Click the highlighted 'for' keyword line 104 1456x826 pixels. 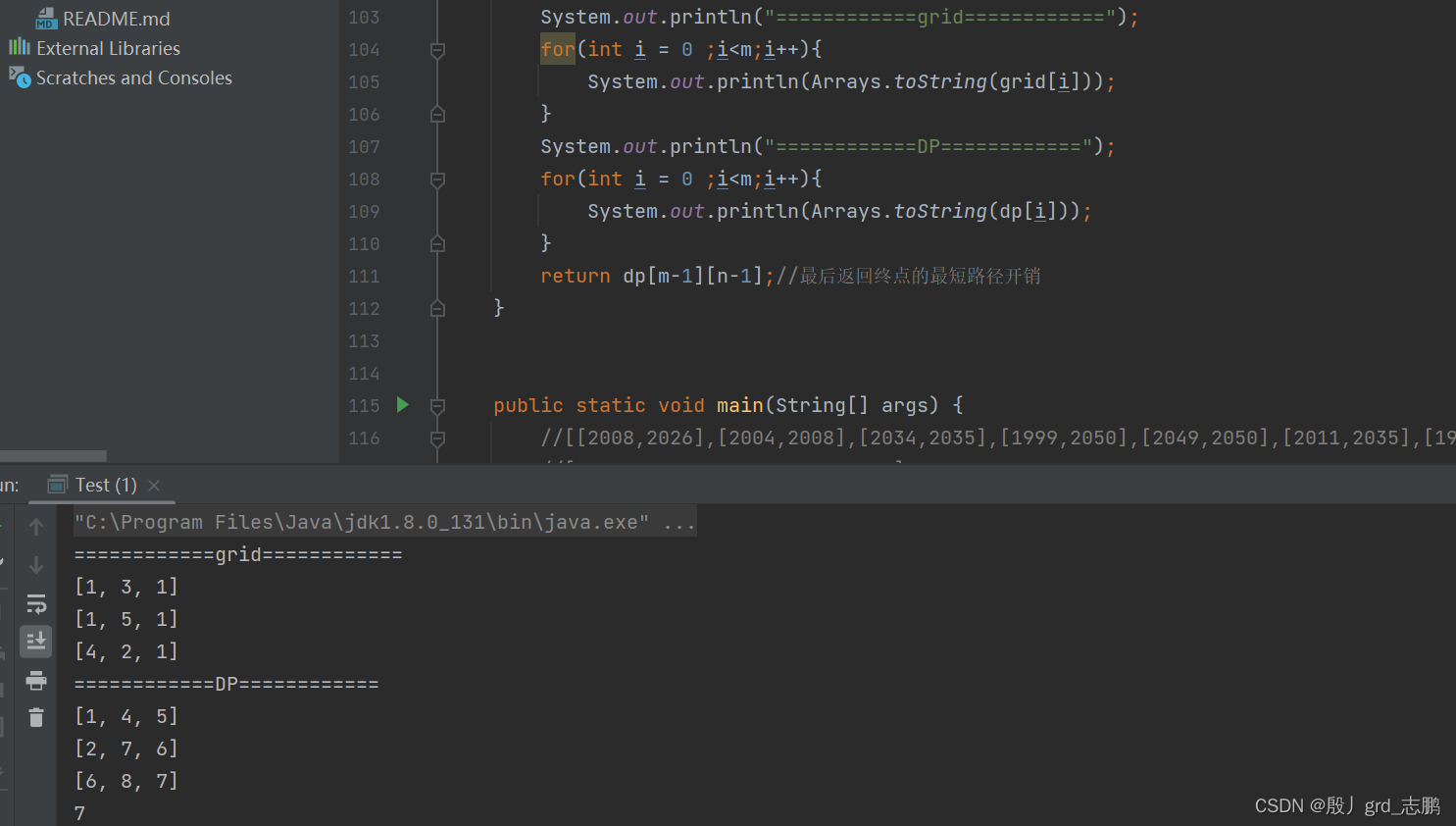pyautogui.click(x=558, y=49)
